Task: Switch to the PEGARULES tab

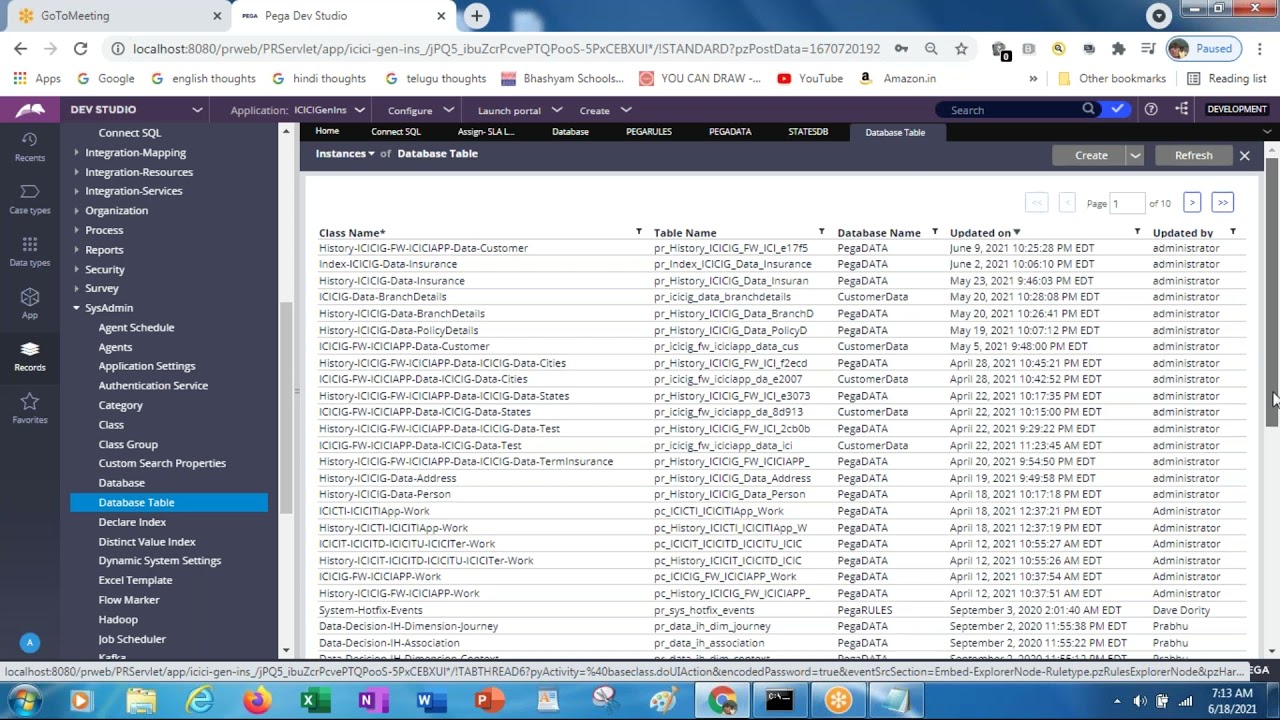Action: [649, 132]
